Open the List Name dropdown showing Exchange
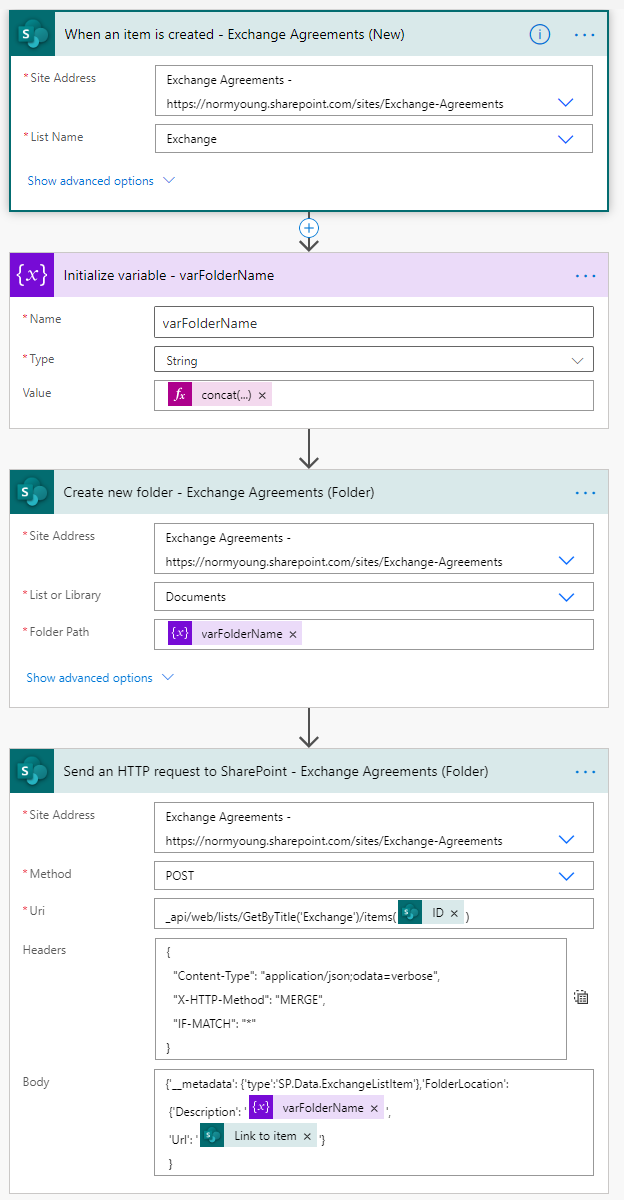The height and width of the screenshot is (1200, 624). (565, 139)
